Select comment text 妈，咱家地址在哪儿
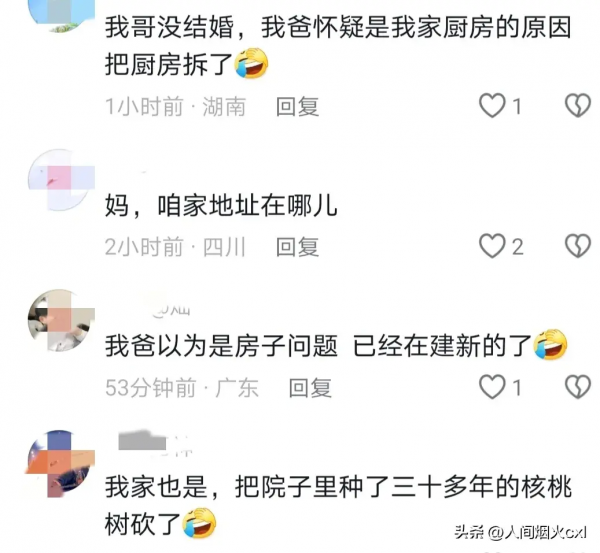Viewport: 600px width, 553px height. point(221,206)
